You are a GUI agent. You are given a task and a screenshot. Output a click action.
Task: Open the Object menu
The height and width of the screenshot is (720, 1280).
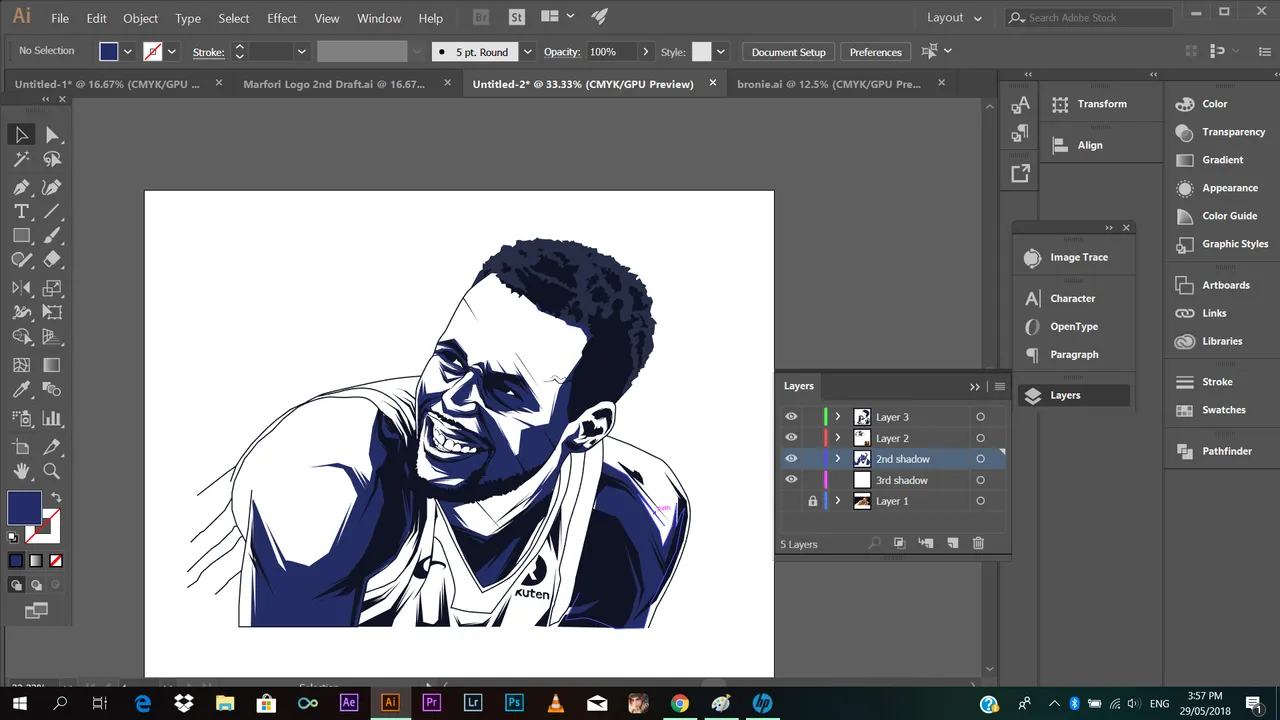pyautogui.click(x=140, y=18)
